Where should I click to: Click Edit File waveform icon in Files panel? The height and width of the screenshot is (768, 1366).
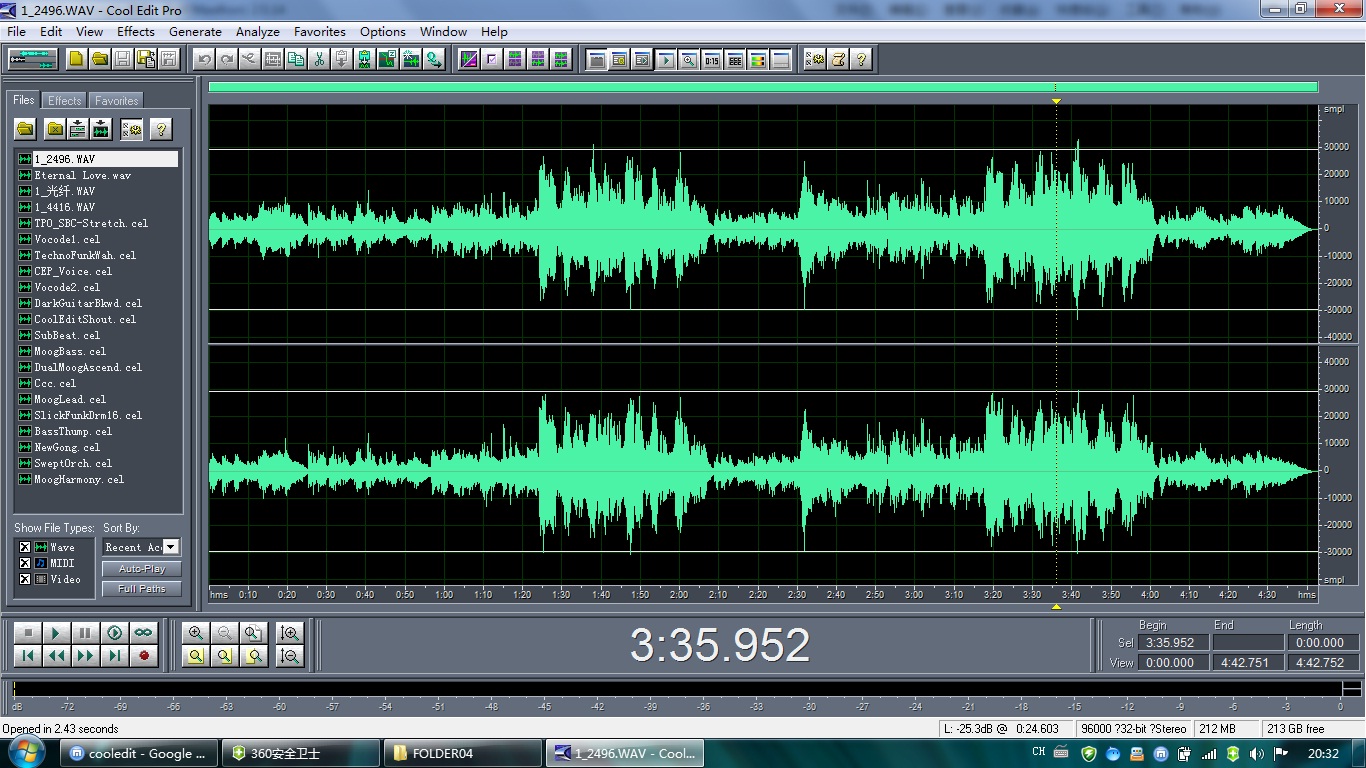point(100,128)
